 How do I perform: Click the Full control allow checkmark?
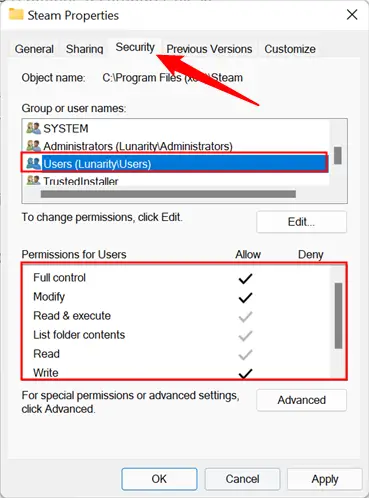245,278
